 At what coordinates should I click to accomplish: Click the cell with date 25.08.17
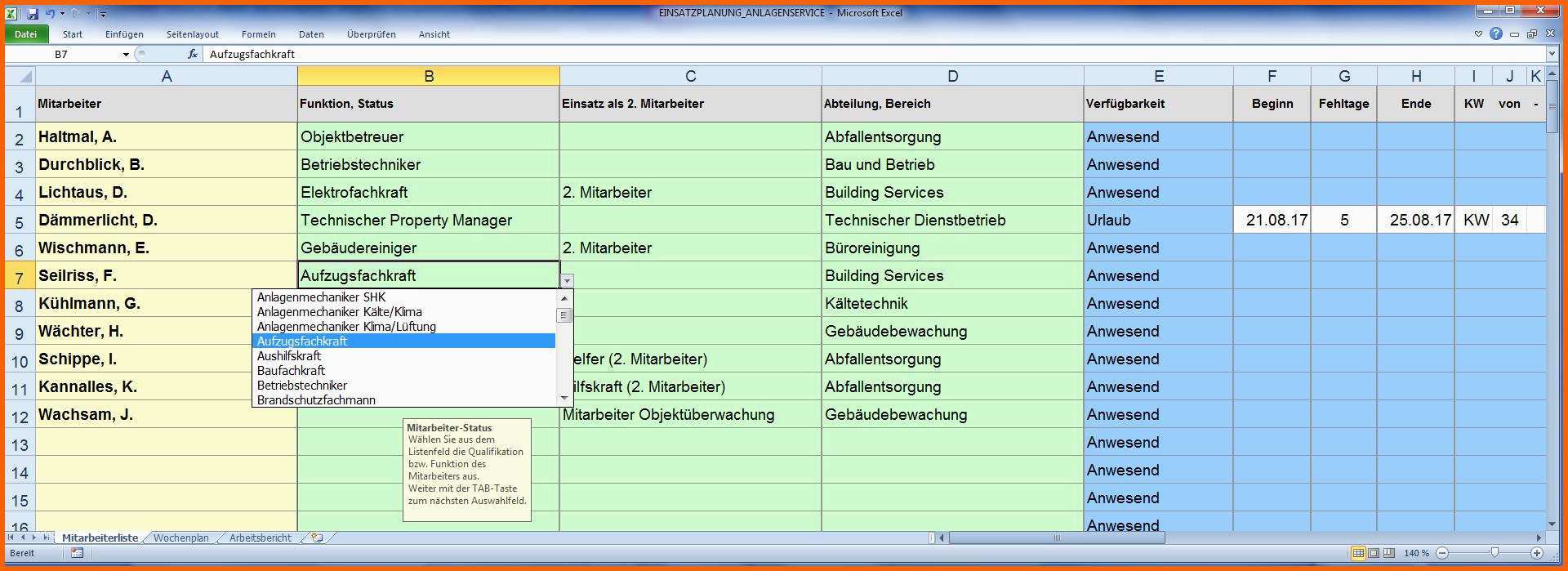coord(1415,220)
